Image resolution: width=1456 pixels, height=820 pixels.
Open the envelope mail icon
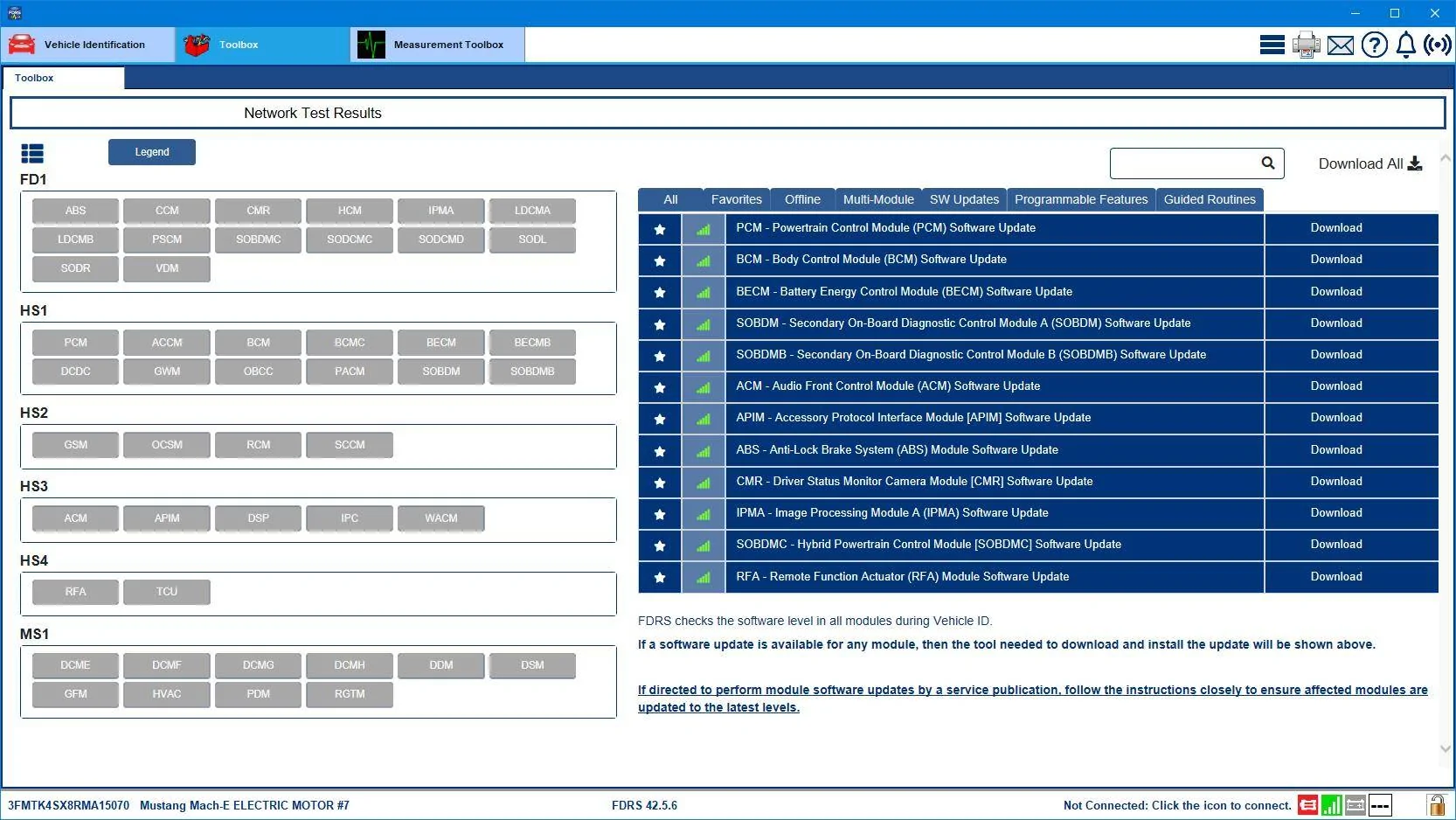[1340, 45]
